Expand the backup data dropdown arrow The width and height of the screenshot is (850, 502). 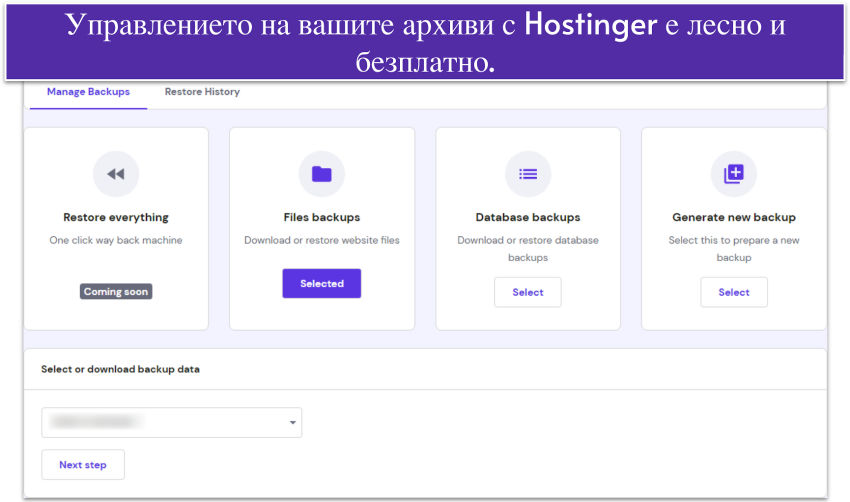[292, 423]
